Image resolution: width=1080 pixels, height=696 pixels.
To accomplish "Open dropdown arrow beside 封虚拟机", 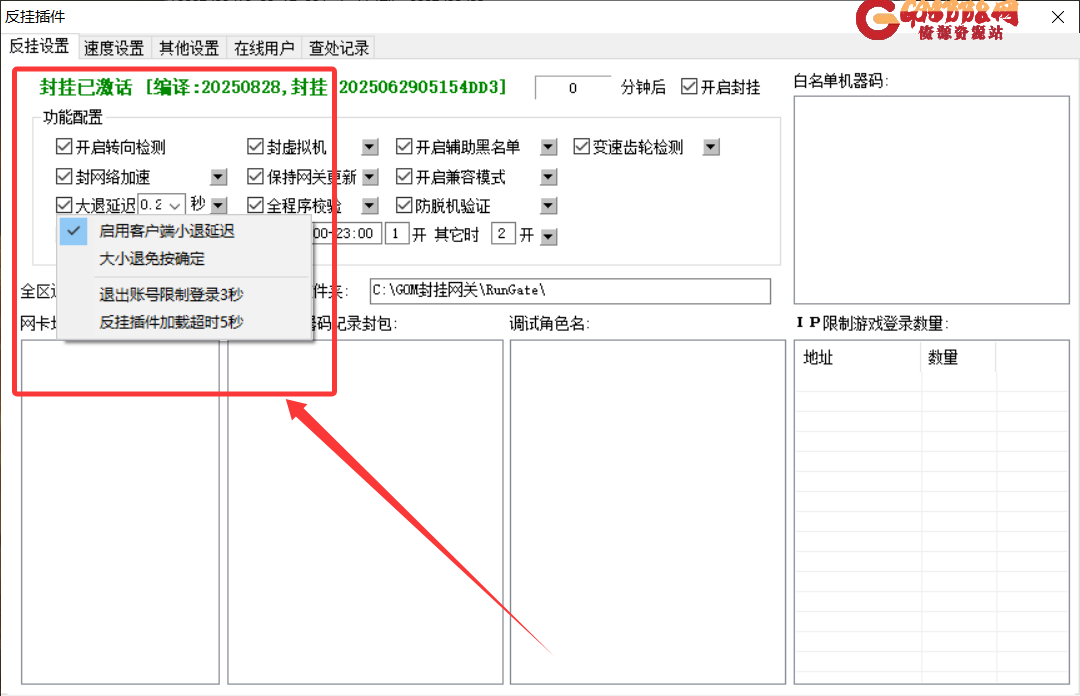I will click(370, 148).
